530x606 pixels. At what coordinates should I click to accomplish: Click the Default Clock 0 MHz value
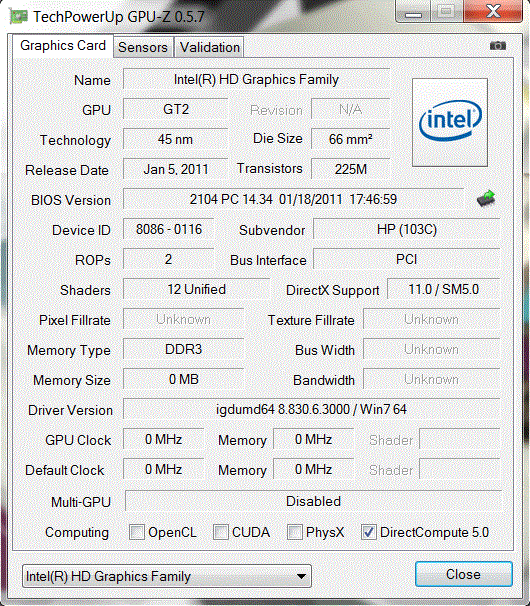click(164, 469)
